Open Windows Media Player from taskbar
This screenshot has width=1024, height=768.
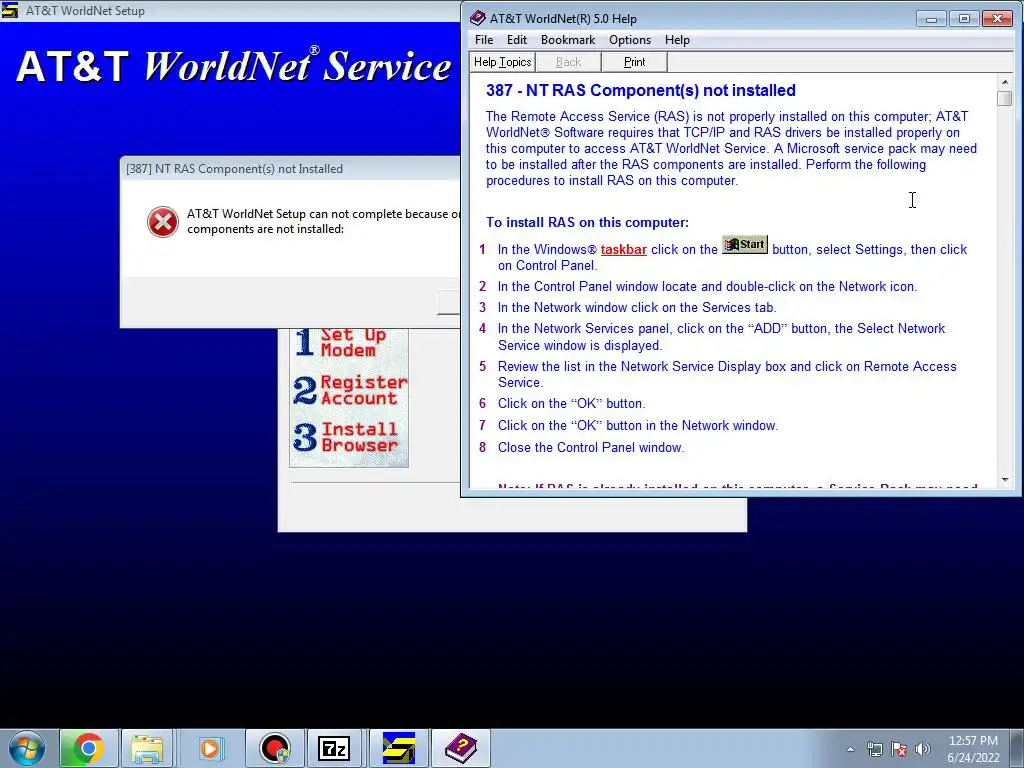210,748
